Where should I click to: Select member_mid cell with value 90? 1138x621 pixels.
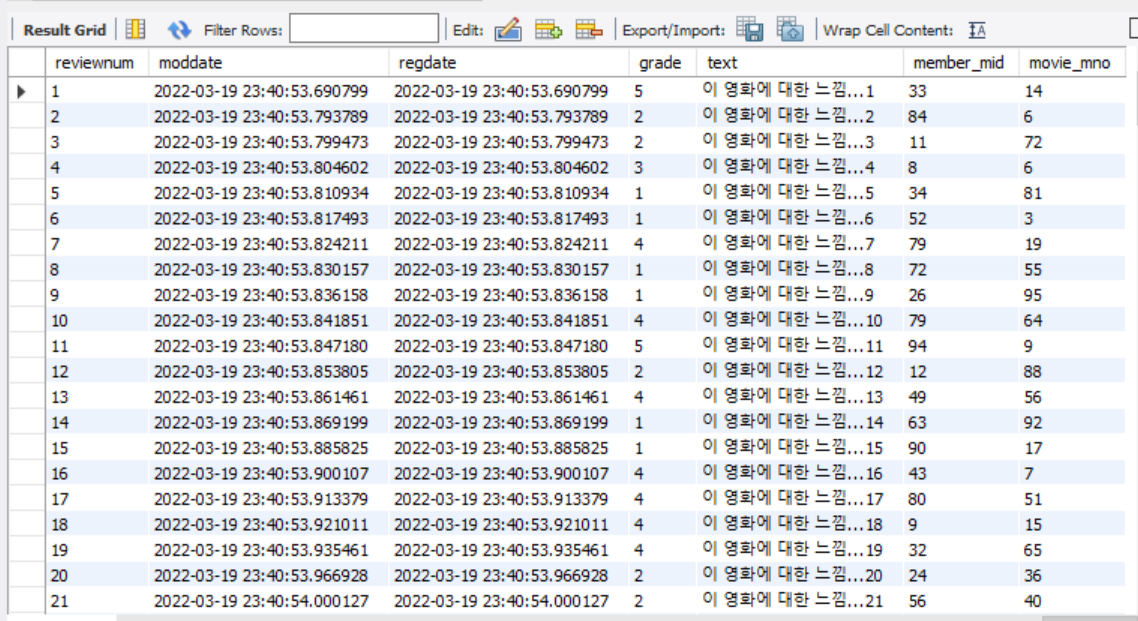tap(961, 448)
